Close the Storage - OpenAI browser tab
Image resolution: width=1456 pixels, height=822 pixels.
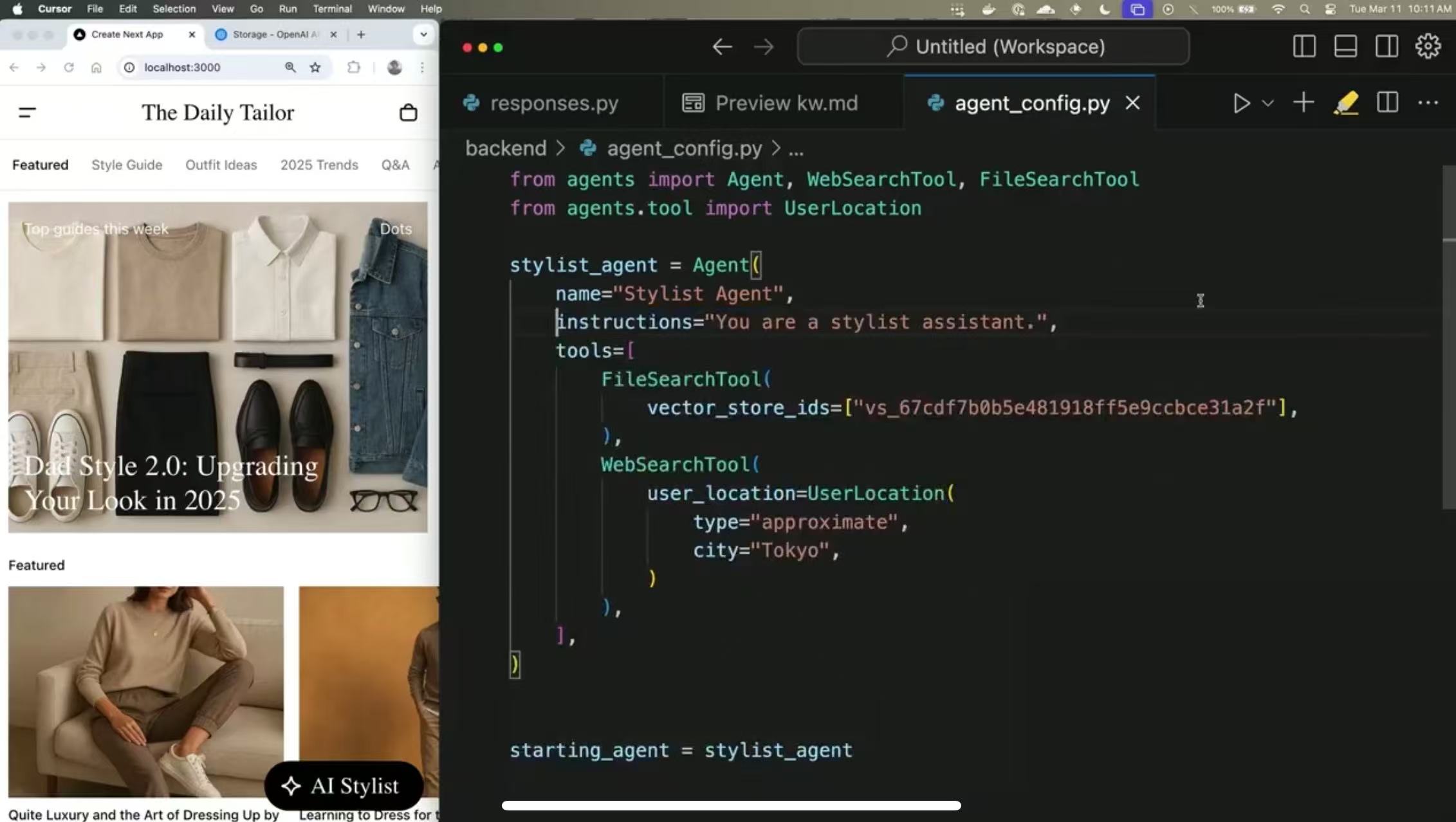333,35
